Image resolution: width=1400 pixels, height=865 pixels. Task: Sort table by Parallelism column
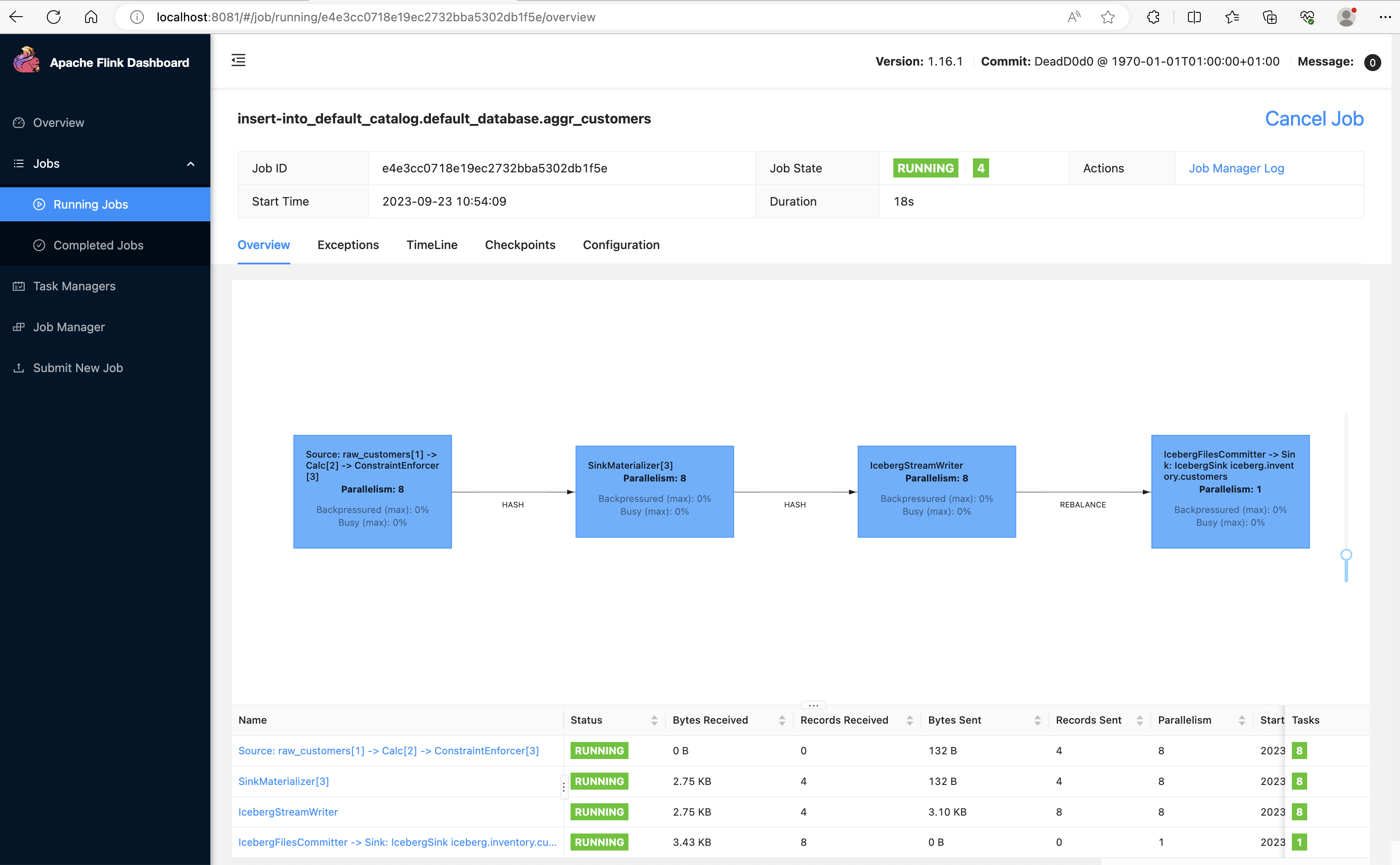(x=1242, y=720)
